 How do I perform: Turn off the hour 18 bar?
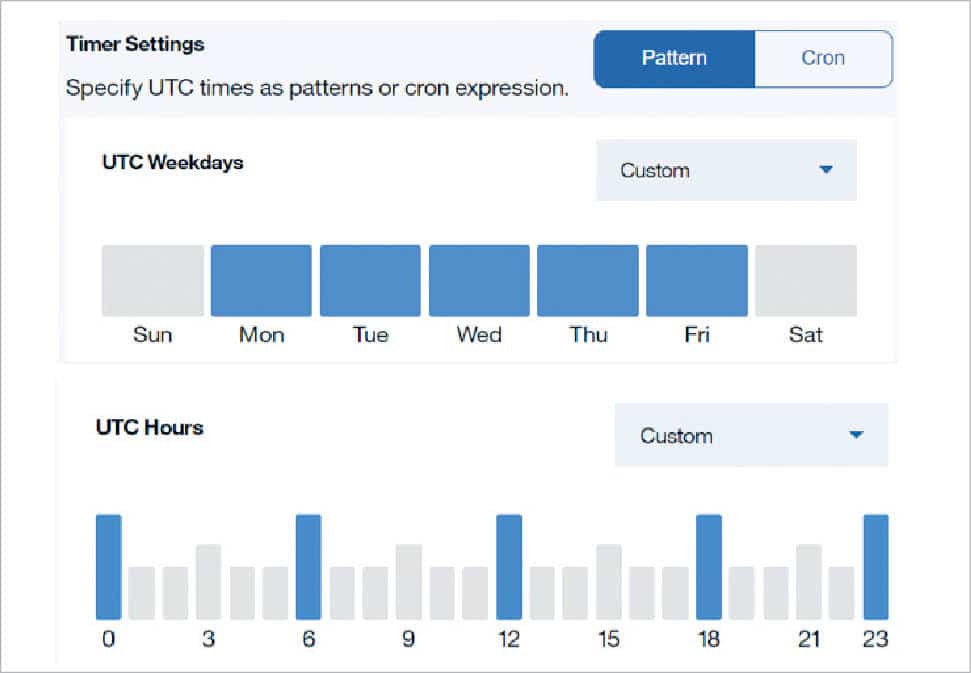tap(709, 567)
